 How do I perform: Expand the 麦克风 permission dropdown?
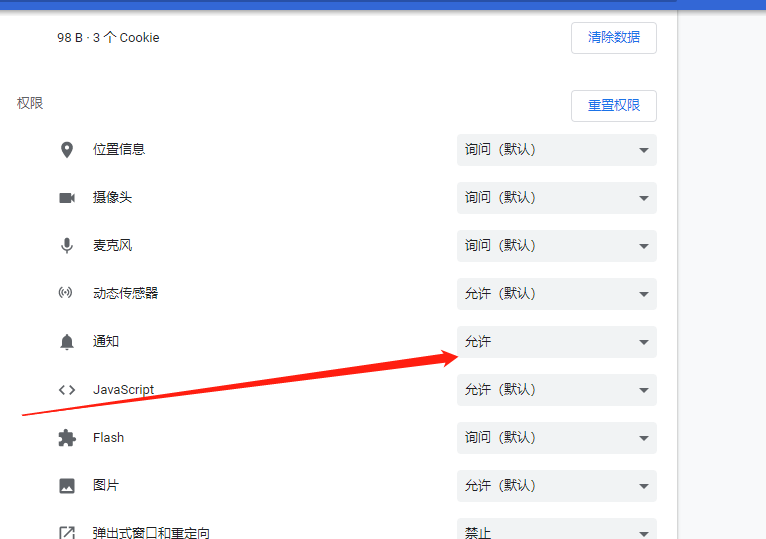[x=556, y=246]
